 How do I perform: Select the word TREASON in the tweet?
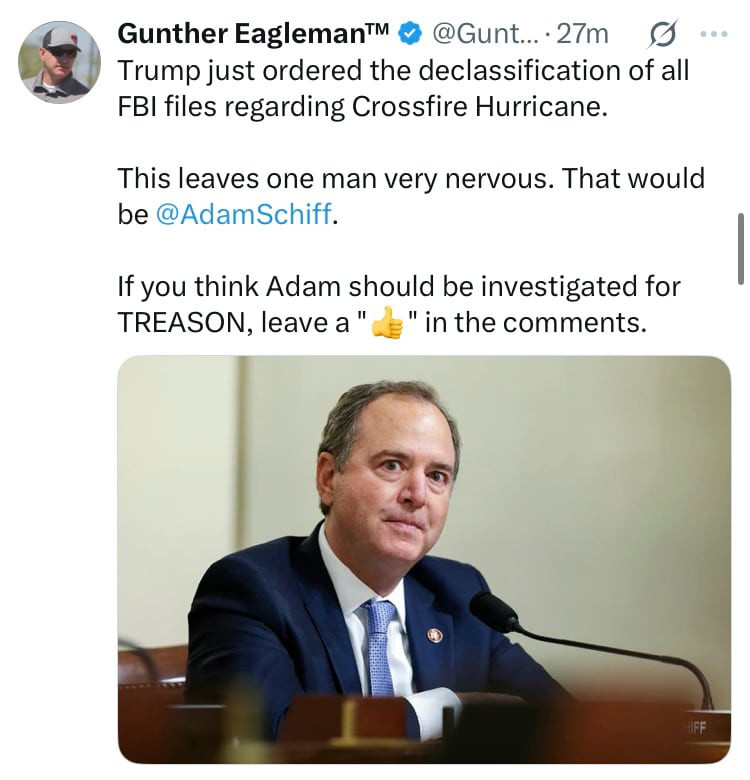pos(177,324)
